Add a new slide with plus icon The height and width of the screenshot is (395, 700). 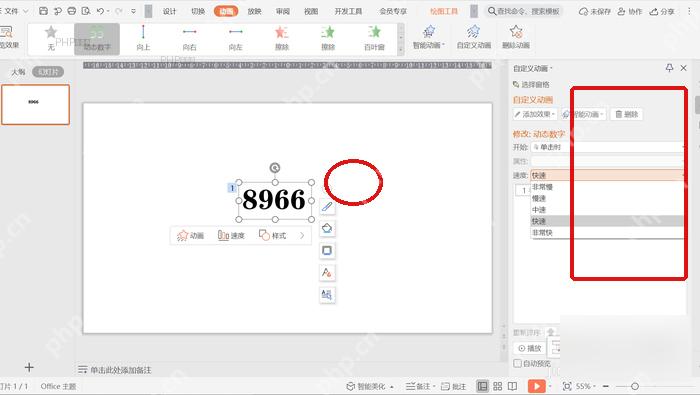[29, 367]
